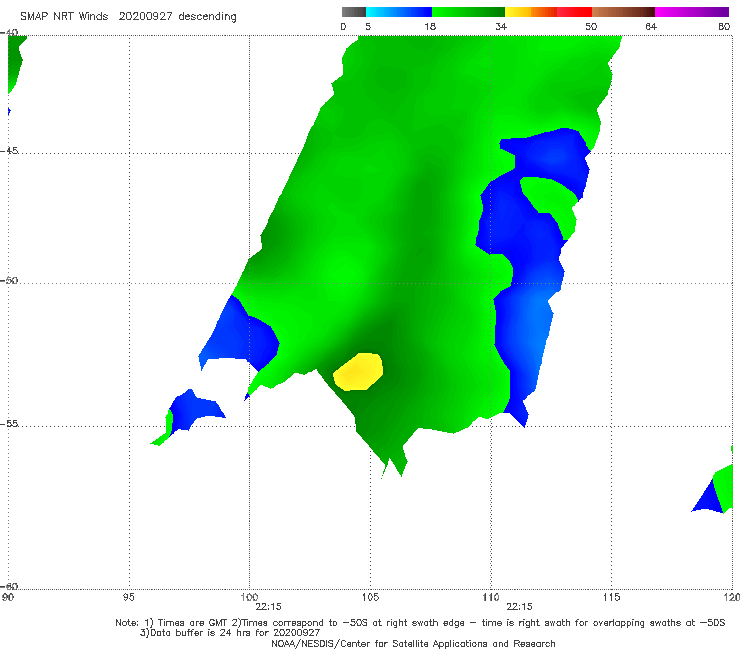This screenshot has height=650, width=740.
Task: Click the latitude axis label '-45'
Action: point(9,151)
